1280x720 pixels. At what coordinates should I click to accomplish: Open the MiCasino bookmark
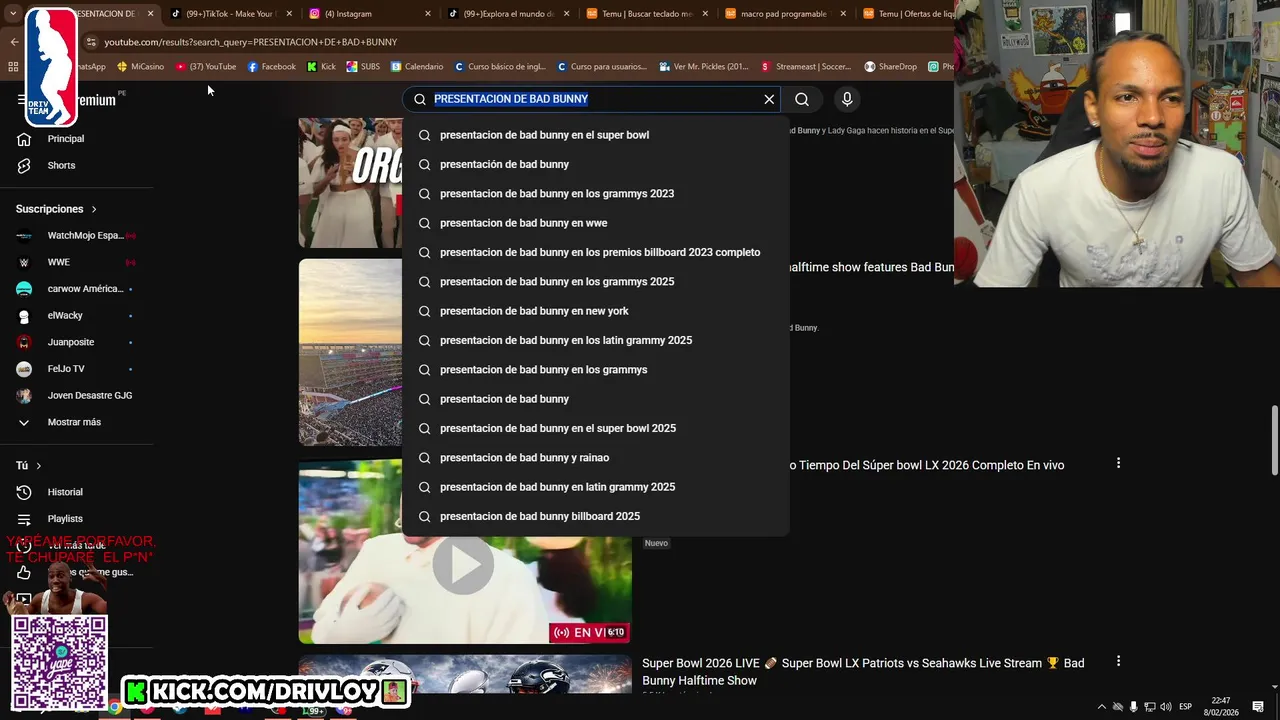coord(140,67)
